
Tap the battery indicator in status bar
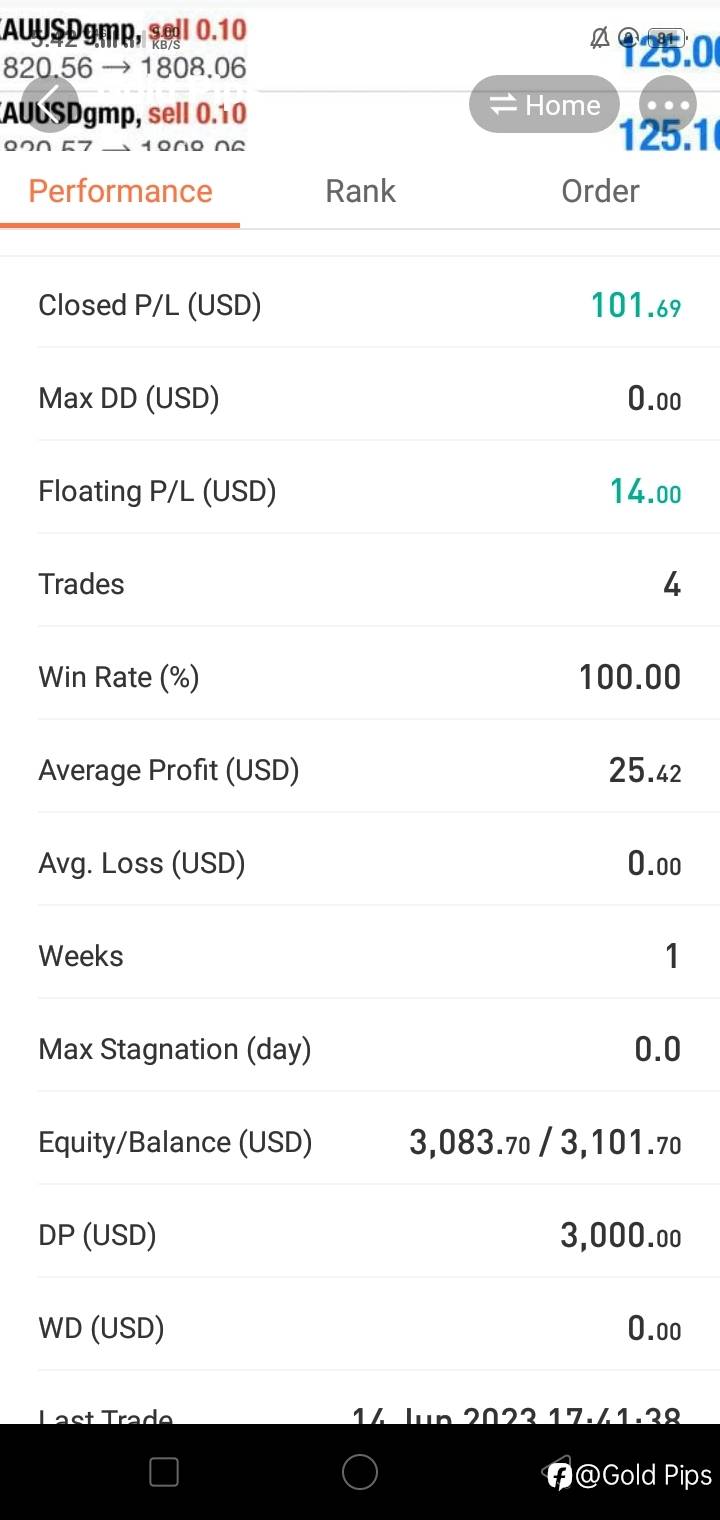pyautogui.click(x=666, y=38)
